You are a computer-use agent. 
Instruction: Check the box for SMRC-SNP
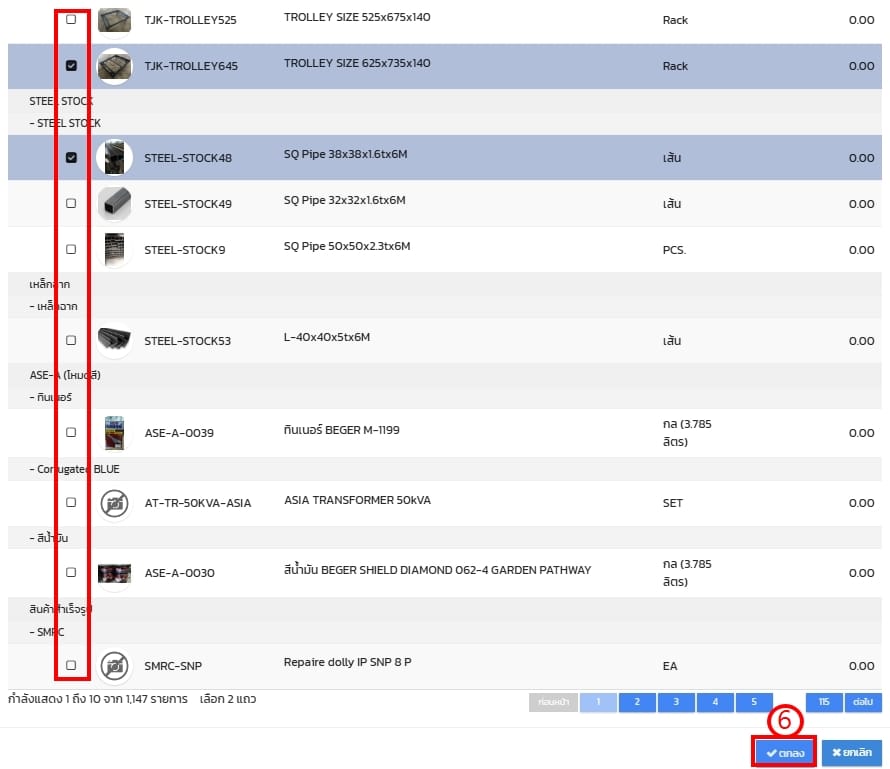(71, 665)
